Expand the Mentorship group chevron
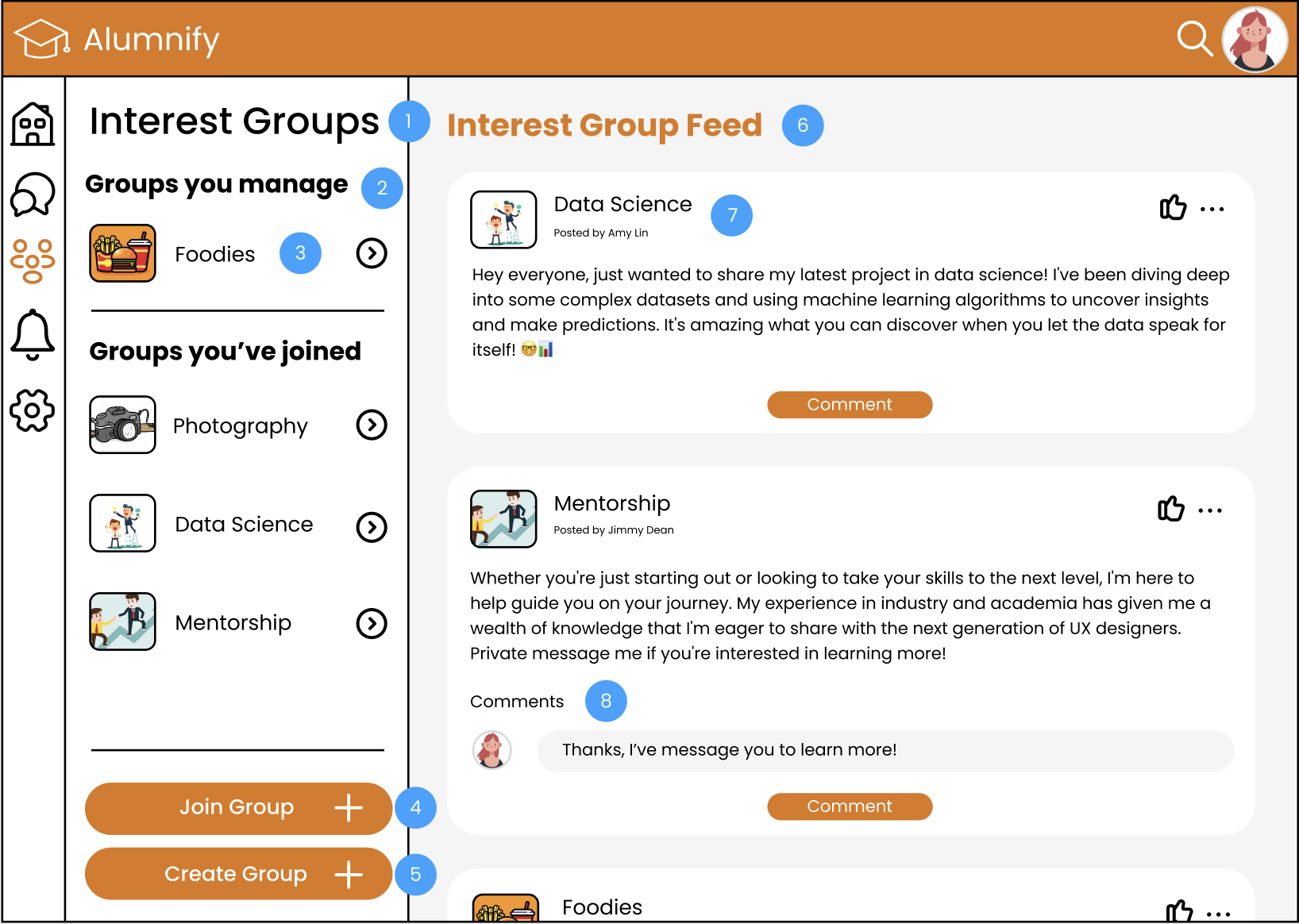This screenshot has width=1299, height=924. point(371,624)
